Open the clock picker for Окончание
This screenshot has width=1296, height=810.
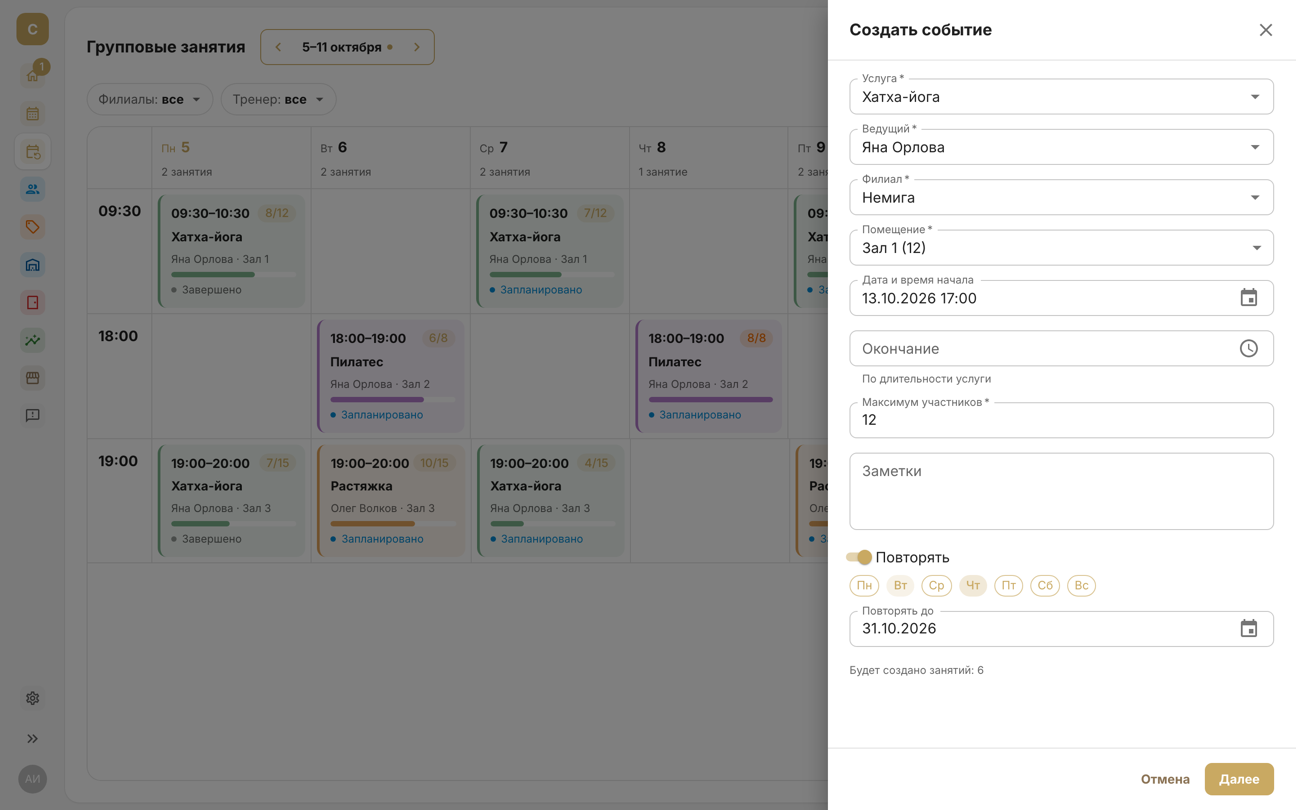click(1248, 349)
